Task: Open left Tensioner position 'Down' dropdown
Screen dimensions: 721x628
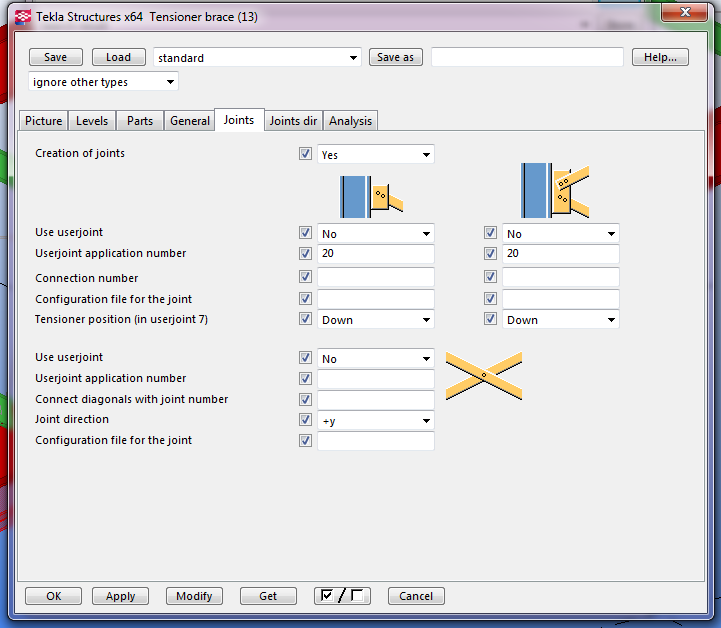Action: (376, 320)
